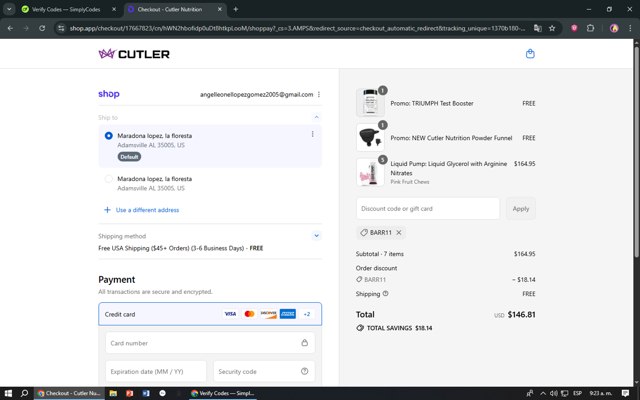Show the +2 more card brands

(x=307, y=314)
